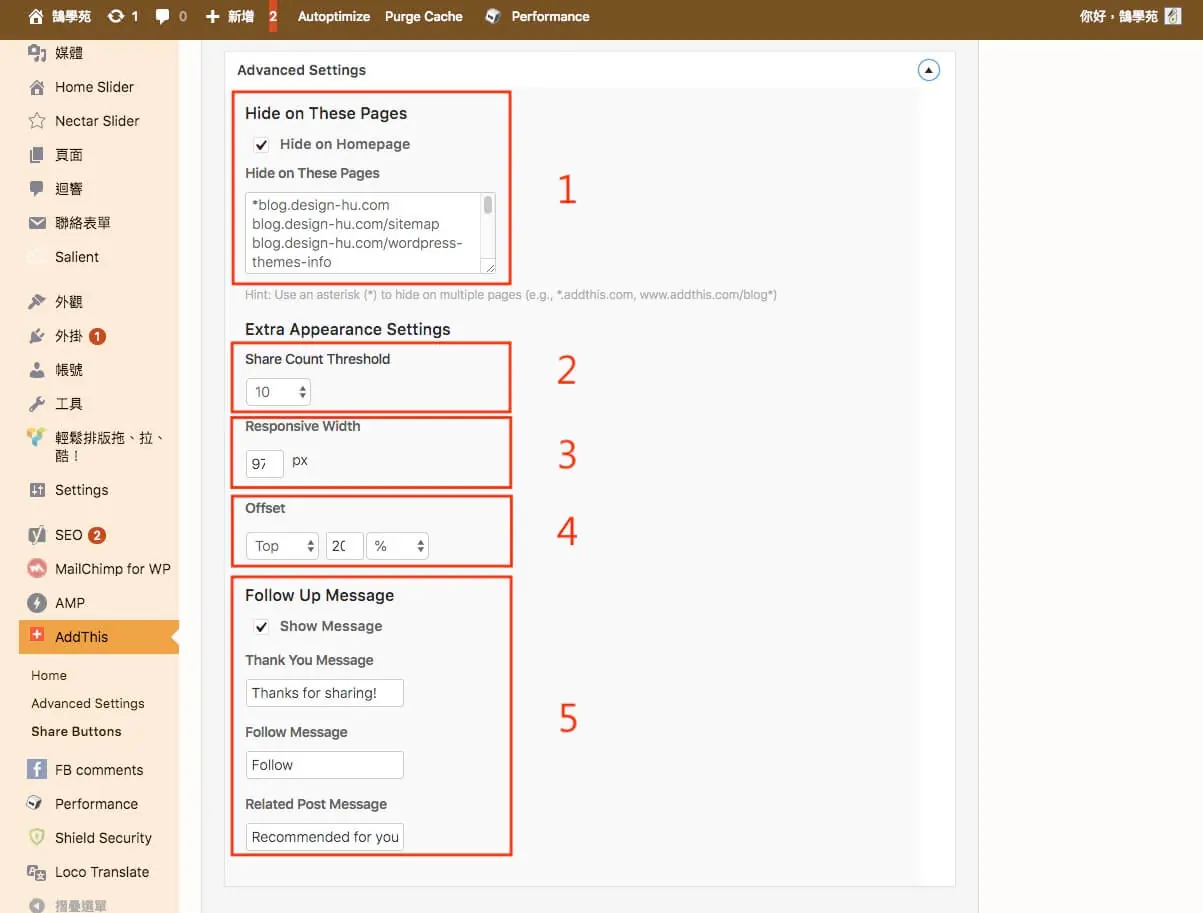Click the Yoast SEO icon in sidebar
This screenshot has width=1203, height=913.
37,535
